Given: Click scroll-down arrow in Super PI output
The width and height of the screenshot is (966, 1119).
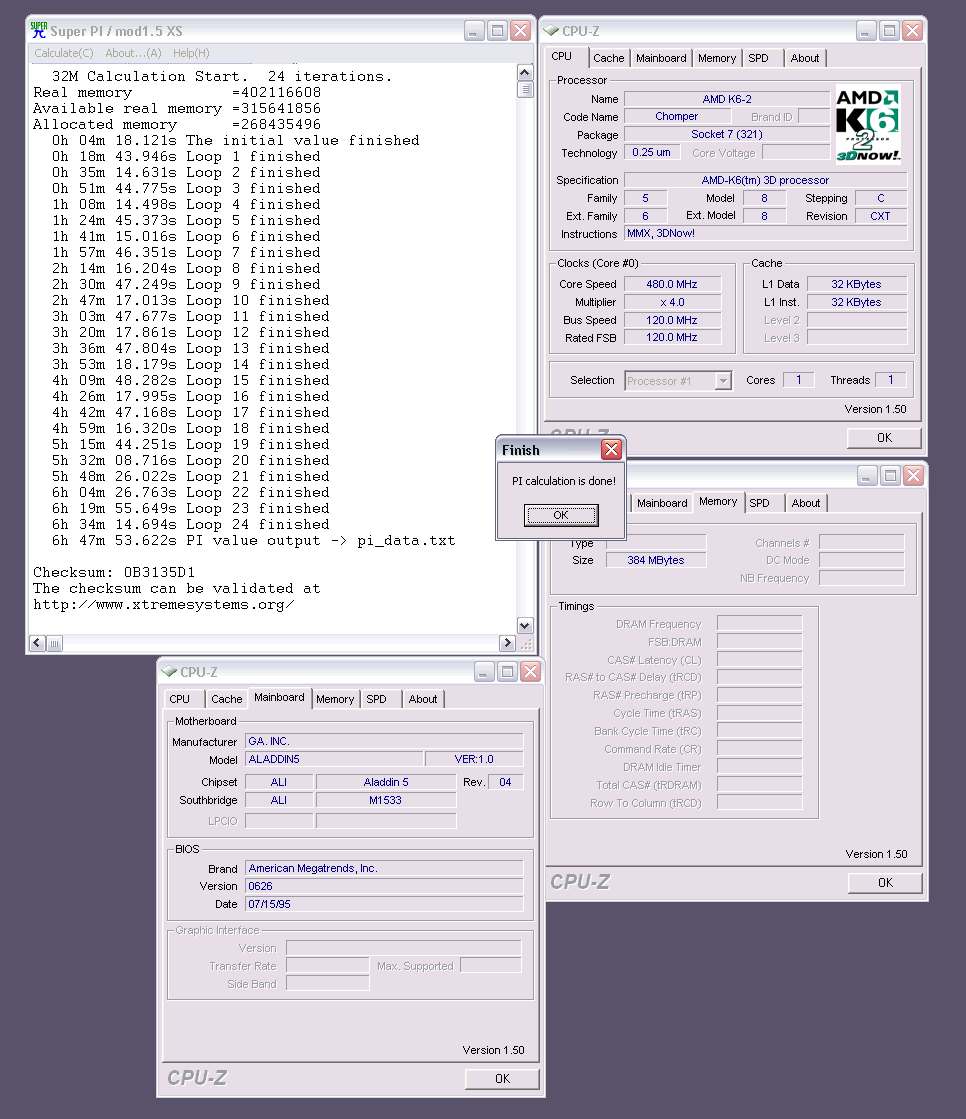Looking at the screenshot, I should pyautogui.click(x=524, y=626).
